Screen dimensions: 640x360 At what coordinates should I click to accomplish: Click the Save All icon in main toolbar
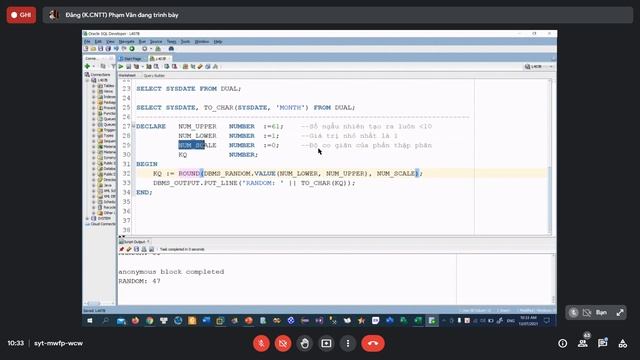[108, 49]
